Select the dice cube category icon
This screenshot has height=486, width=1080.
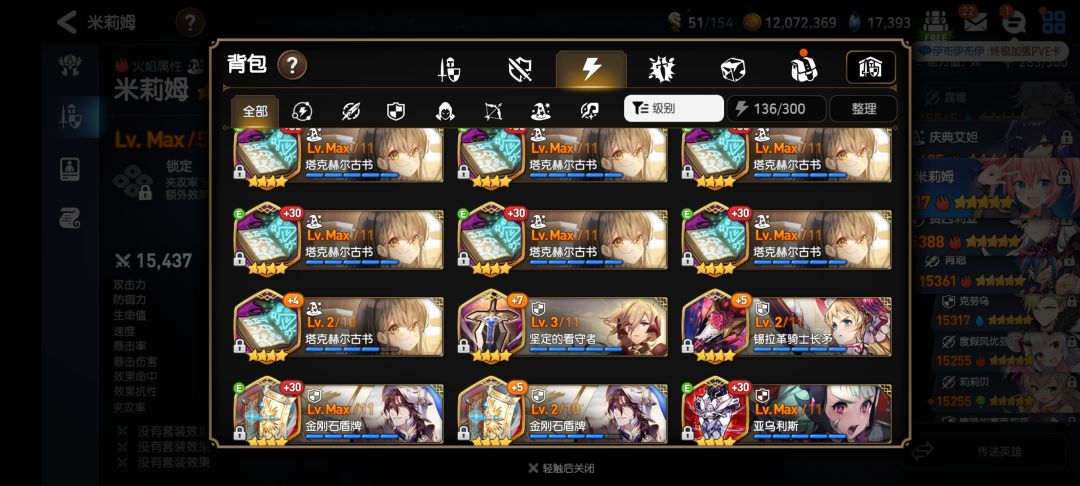pyautogui.click(x=732, y=69)
